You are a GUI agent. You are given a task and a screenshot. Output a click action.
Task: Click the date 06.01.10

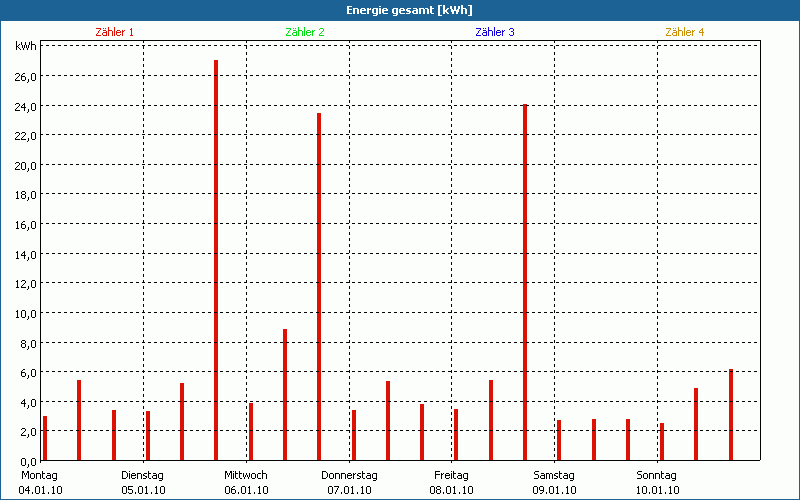tap(246, 490)
